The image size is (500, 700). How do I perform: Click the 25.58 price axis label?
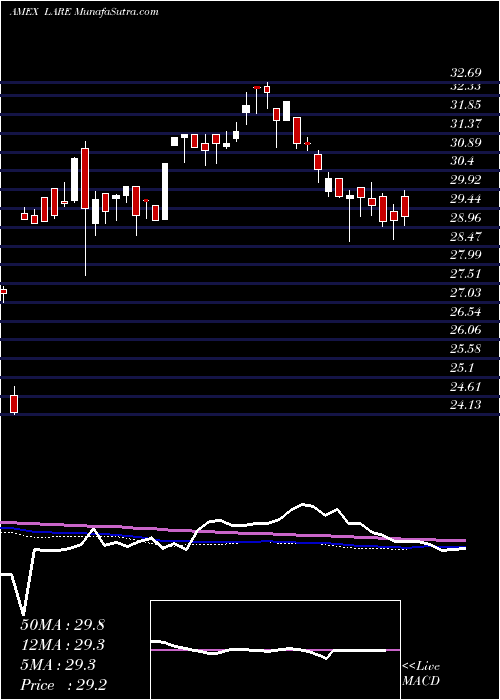pos(465,349)
